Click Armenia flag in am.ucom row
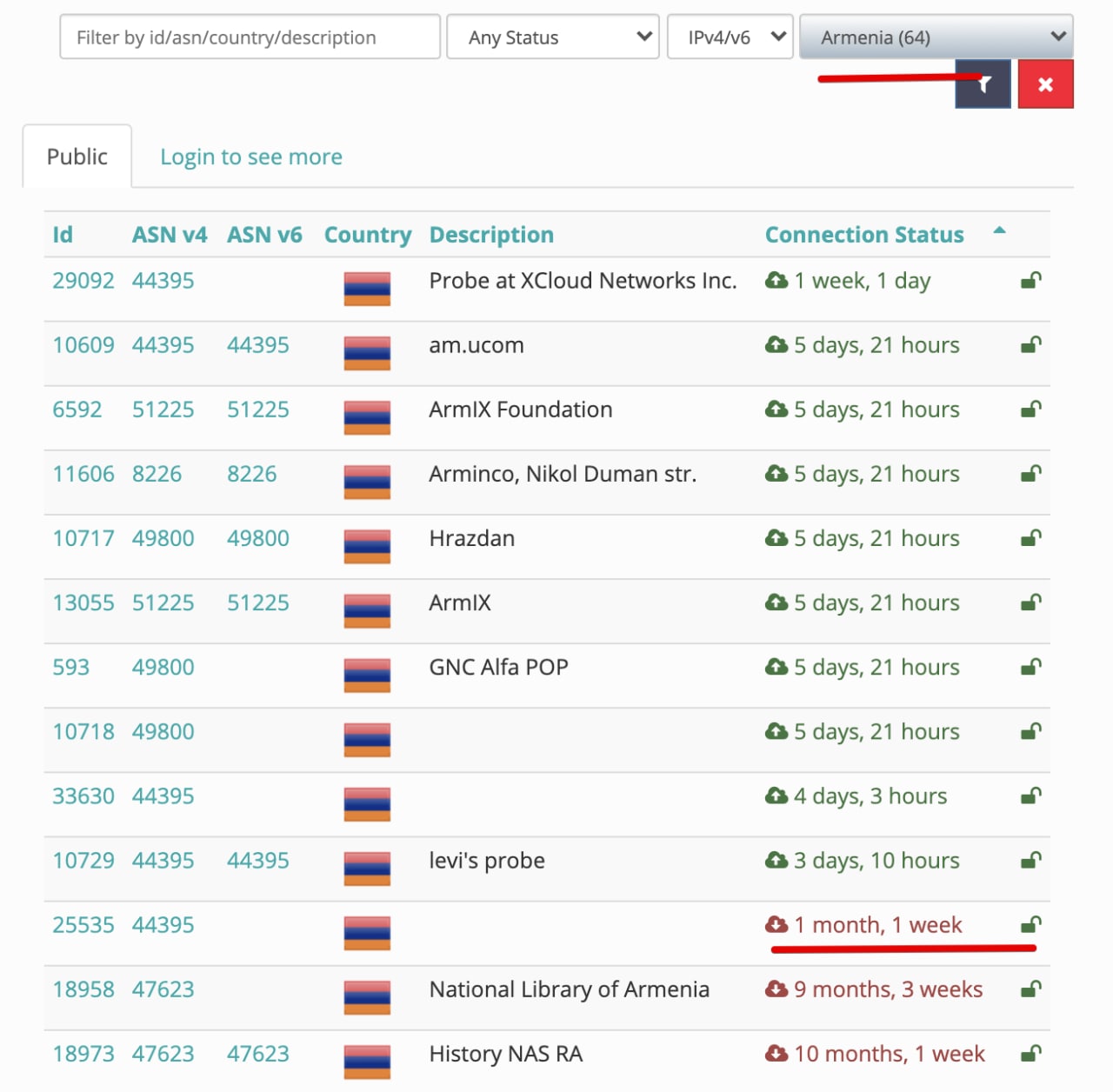This screenshot has width=1113, height=1092. click(367, 353)
